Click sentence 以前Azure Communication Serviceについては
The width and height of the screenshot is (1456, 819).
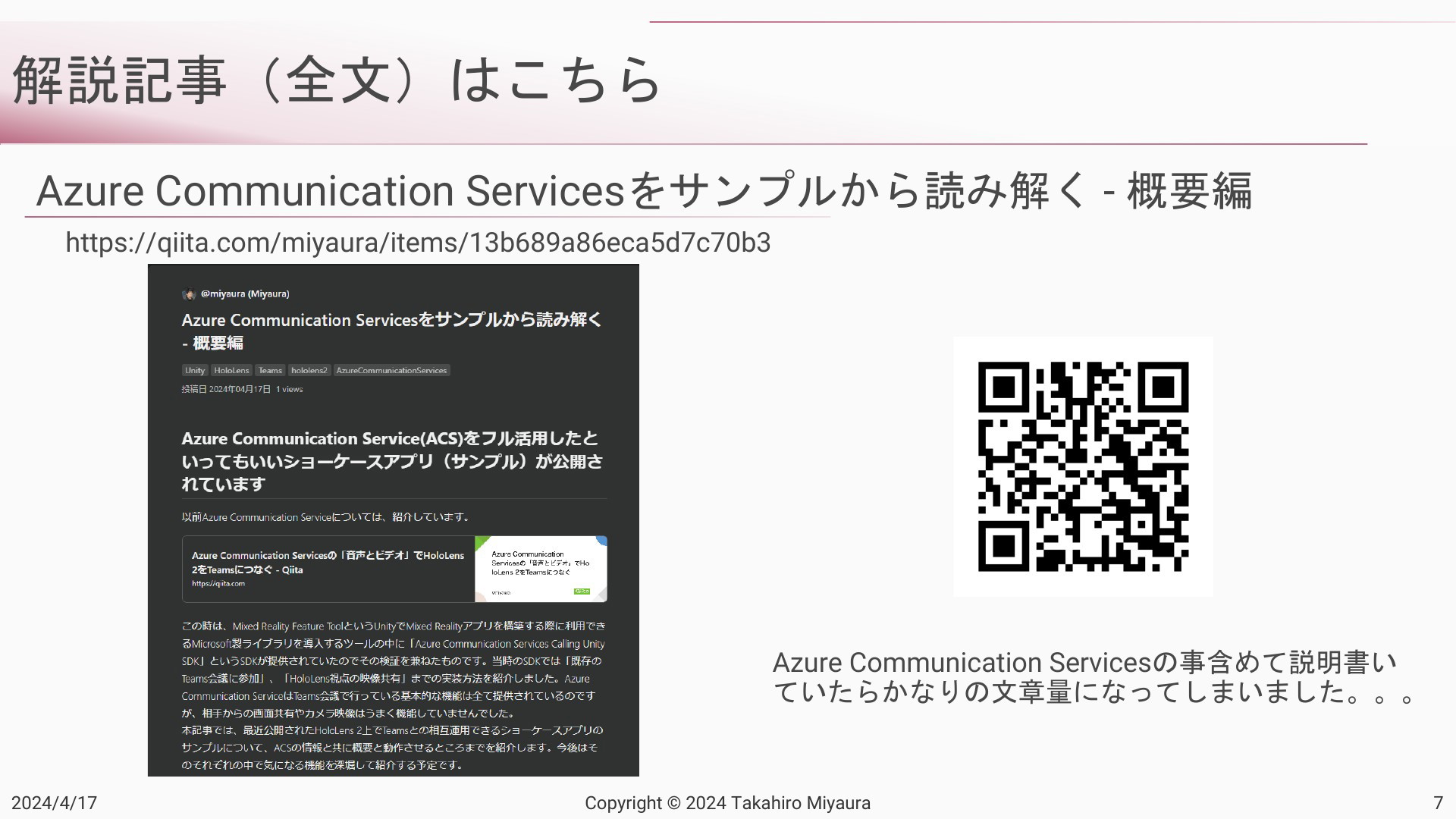(327, 517)
